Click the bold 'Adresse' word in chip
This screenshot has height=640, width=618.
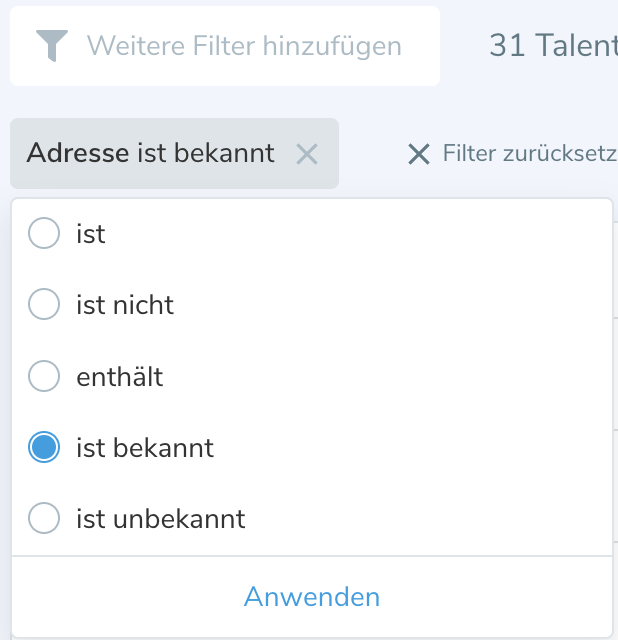[x=78, y=154]
